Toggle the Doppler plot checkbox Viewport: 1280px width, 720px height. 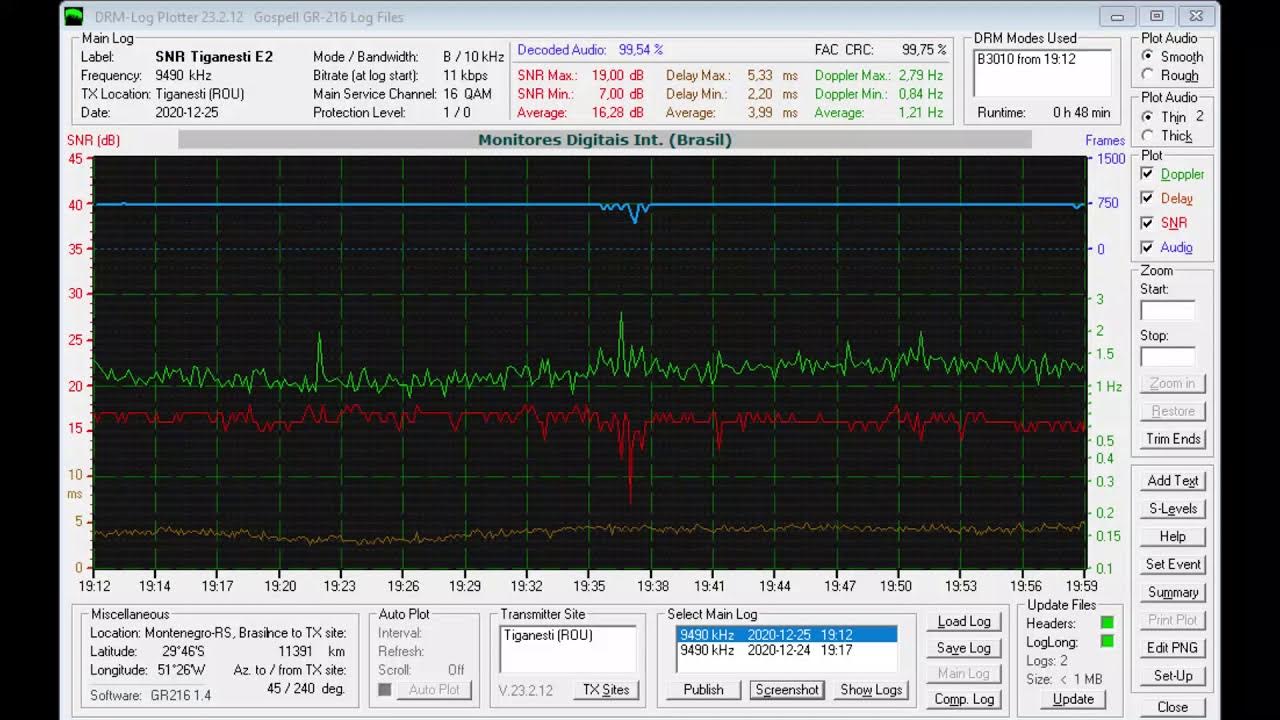tap(1147, 174)
